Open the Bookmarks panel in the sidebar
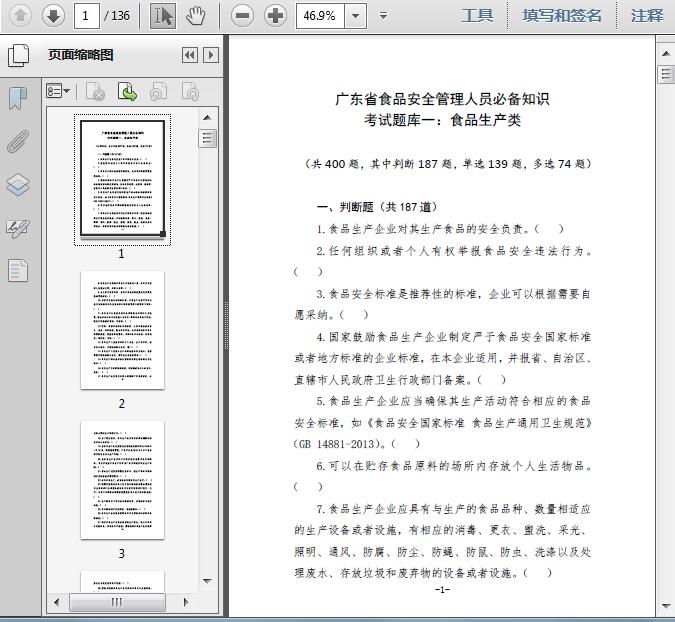The height and width of the screenshot is (622, 675). coord(18,98)
